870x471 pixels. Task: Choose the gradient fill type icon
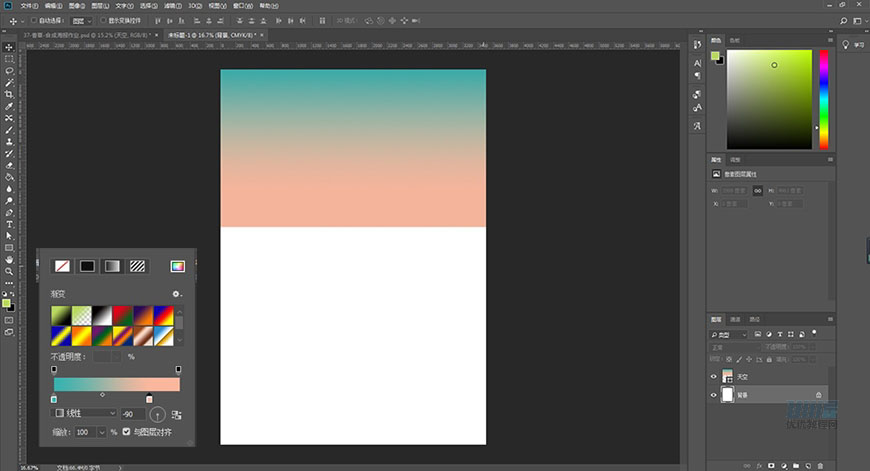pos(112,266)
